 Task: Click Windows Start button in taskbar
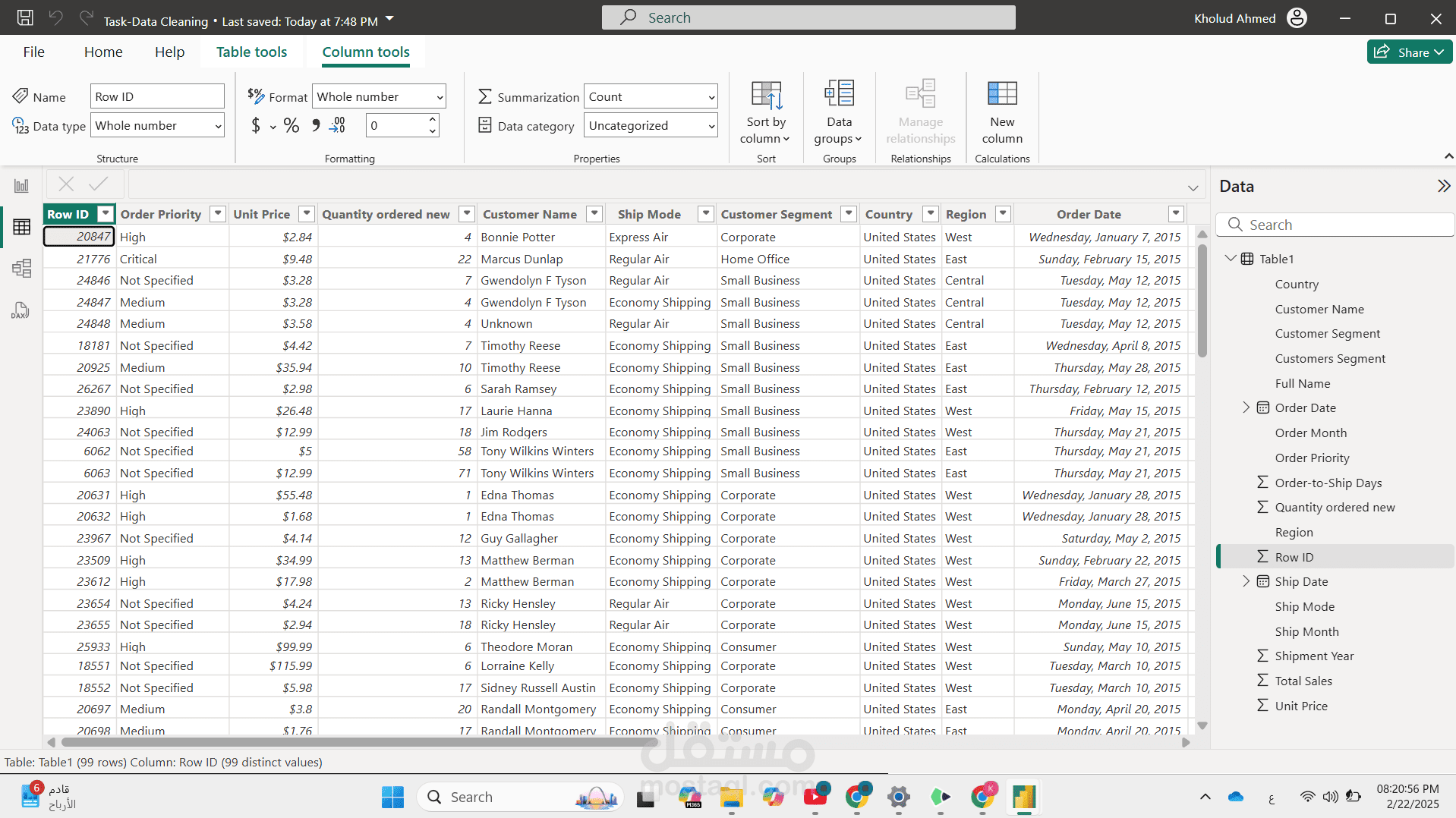click(x=392, y=797)
